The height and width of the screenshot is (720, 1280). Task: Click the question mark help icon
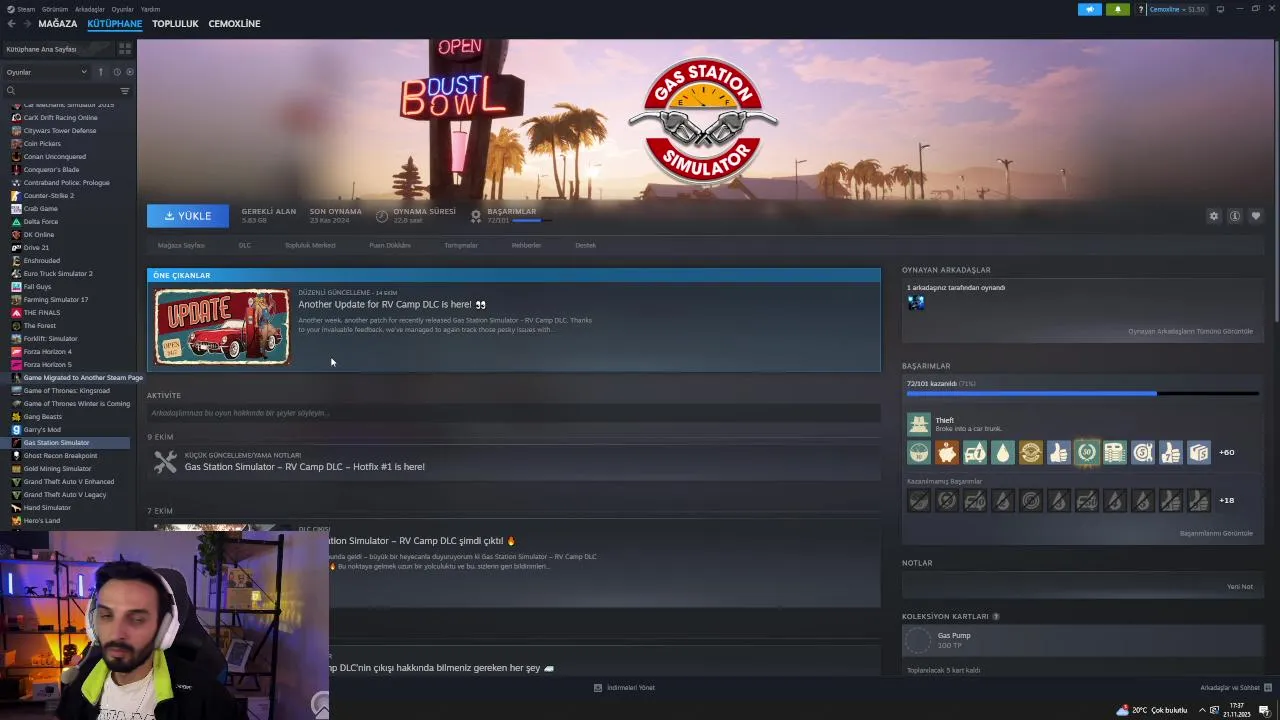pos(1140,9)
